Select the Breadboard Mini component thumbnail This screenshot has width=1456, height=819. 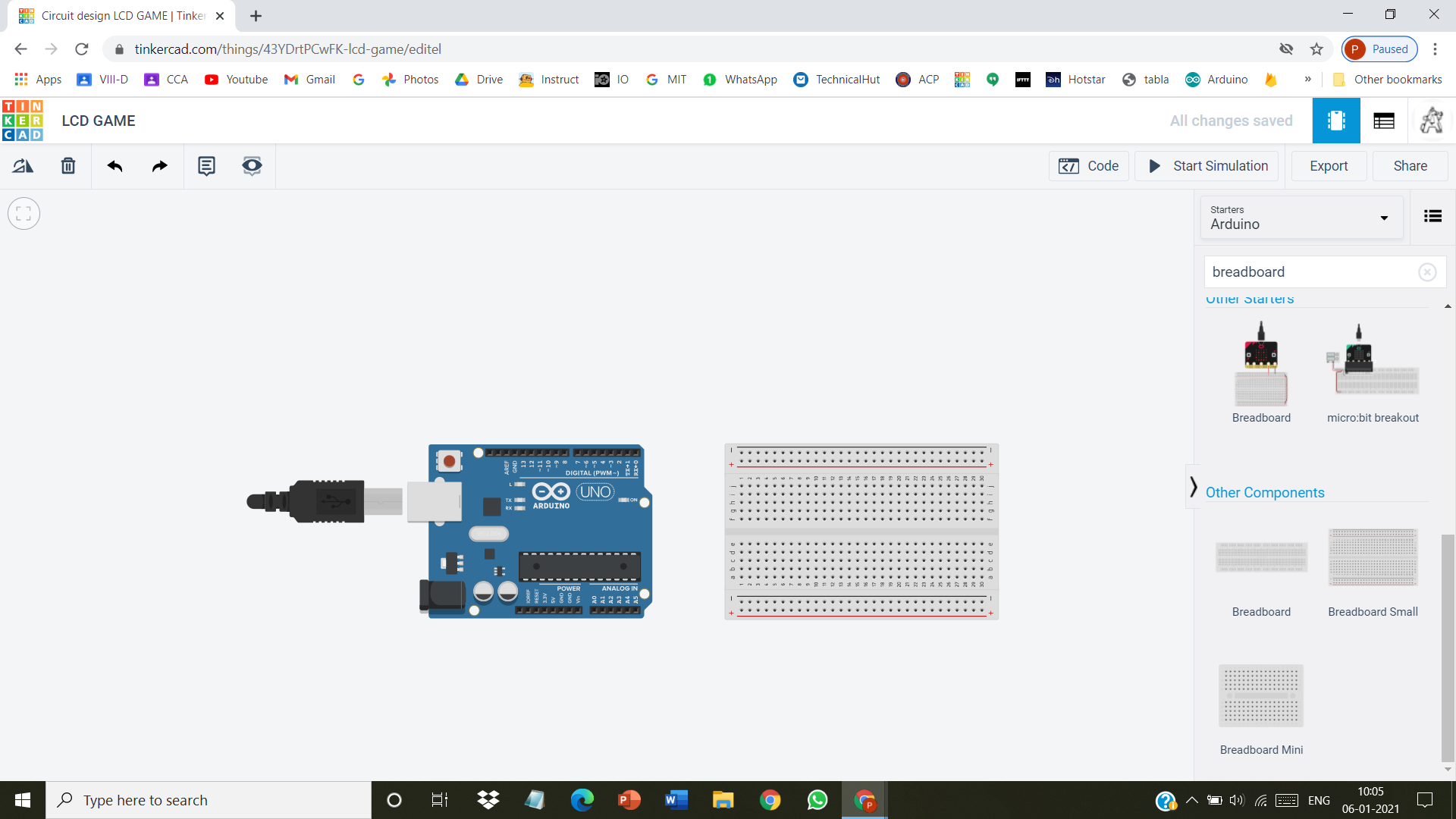1260,695
